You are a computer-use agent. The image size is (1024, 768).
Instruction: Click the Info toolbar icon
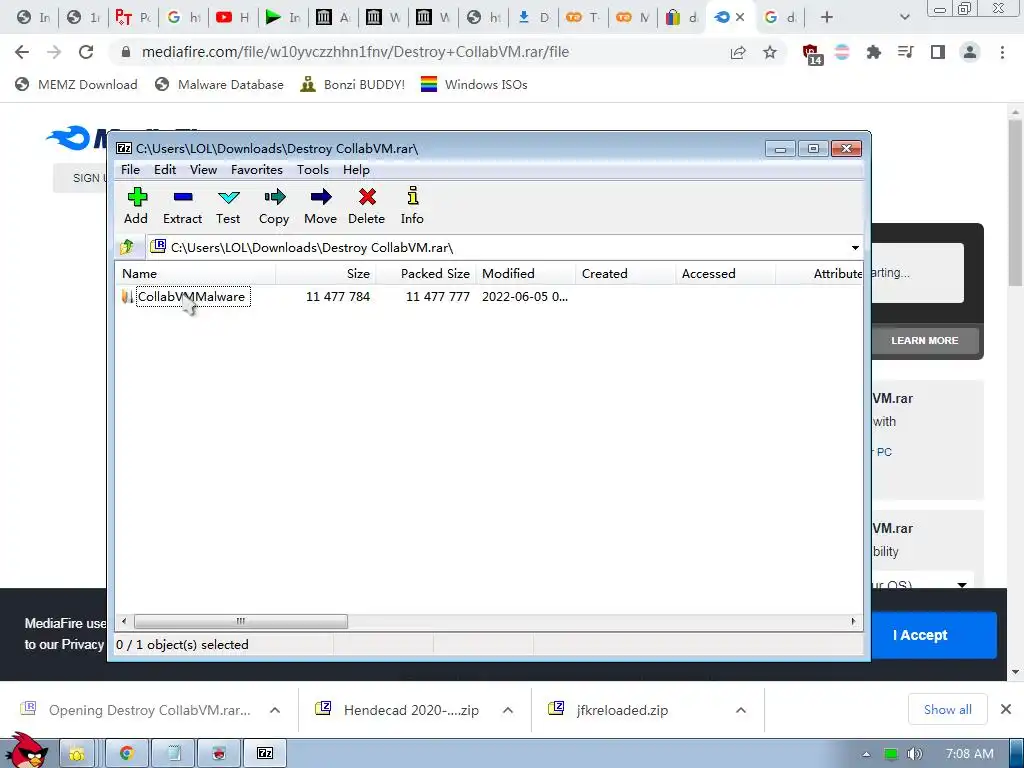pyautogui.click(x=412, y=206)
